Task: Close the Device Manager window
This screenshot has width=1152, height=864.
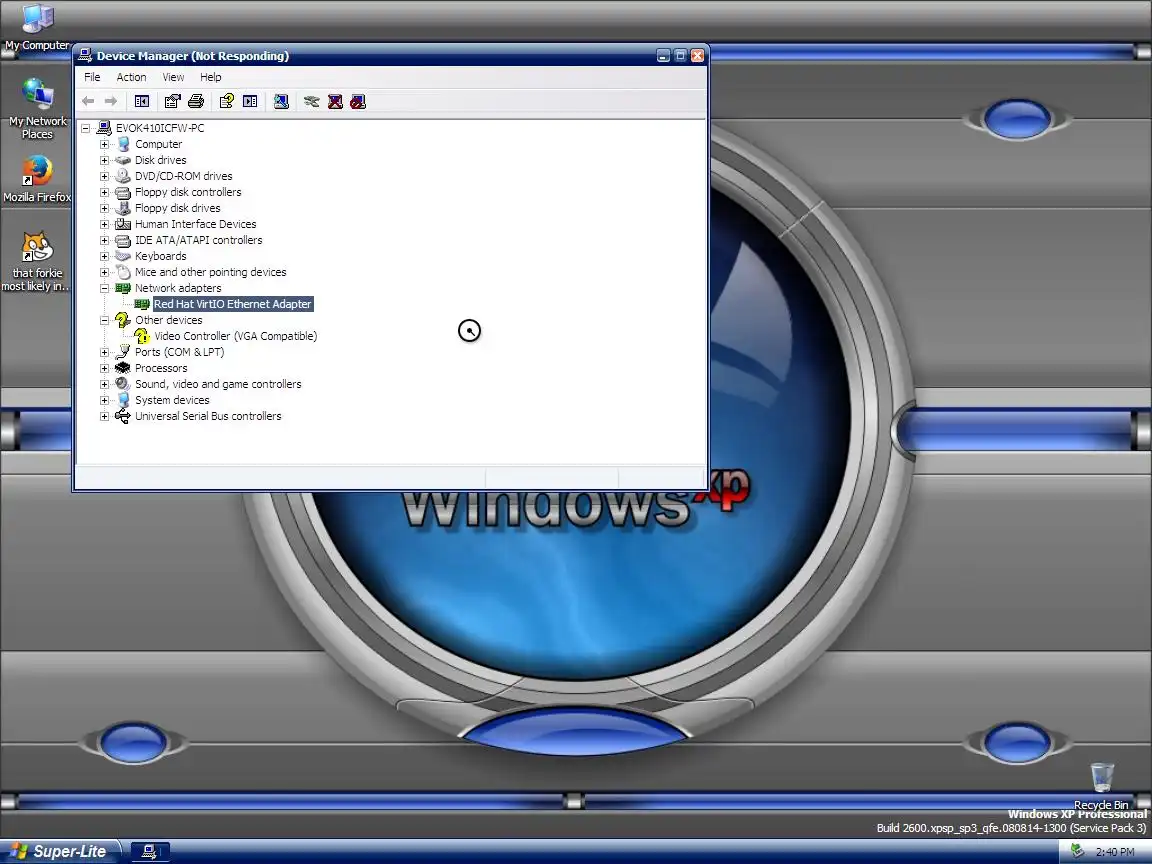Action: pyautogui.click(x=697, y=56)
